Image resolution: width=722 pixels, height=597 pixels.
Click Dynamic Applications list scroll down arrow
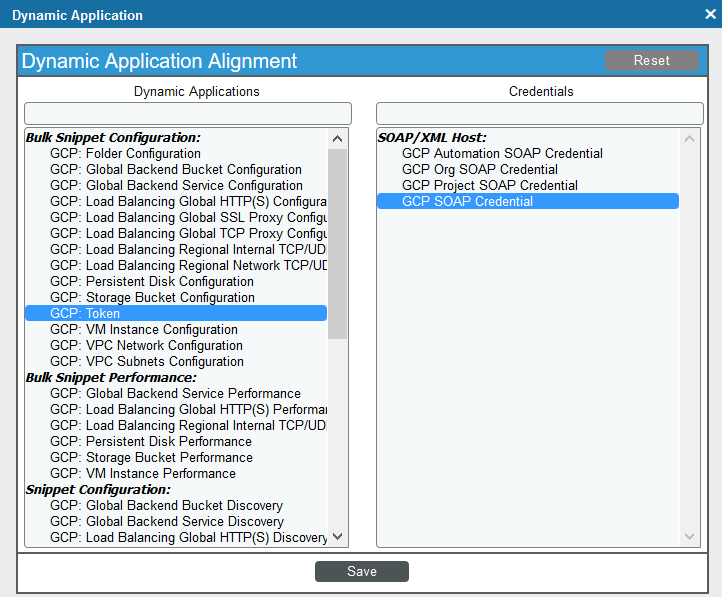pyautogui.click(x=338, y=536)
